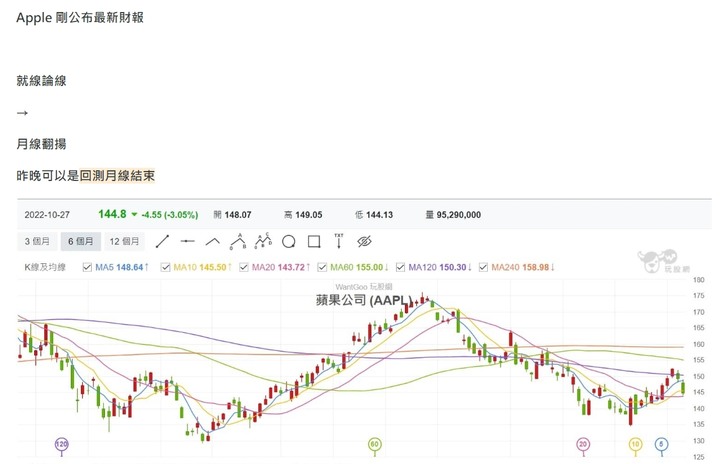Click the 5-day marker on chart axis
The height and width of the screenshot is (464, 720).
(662, 444)
